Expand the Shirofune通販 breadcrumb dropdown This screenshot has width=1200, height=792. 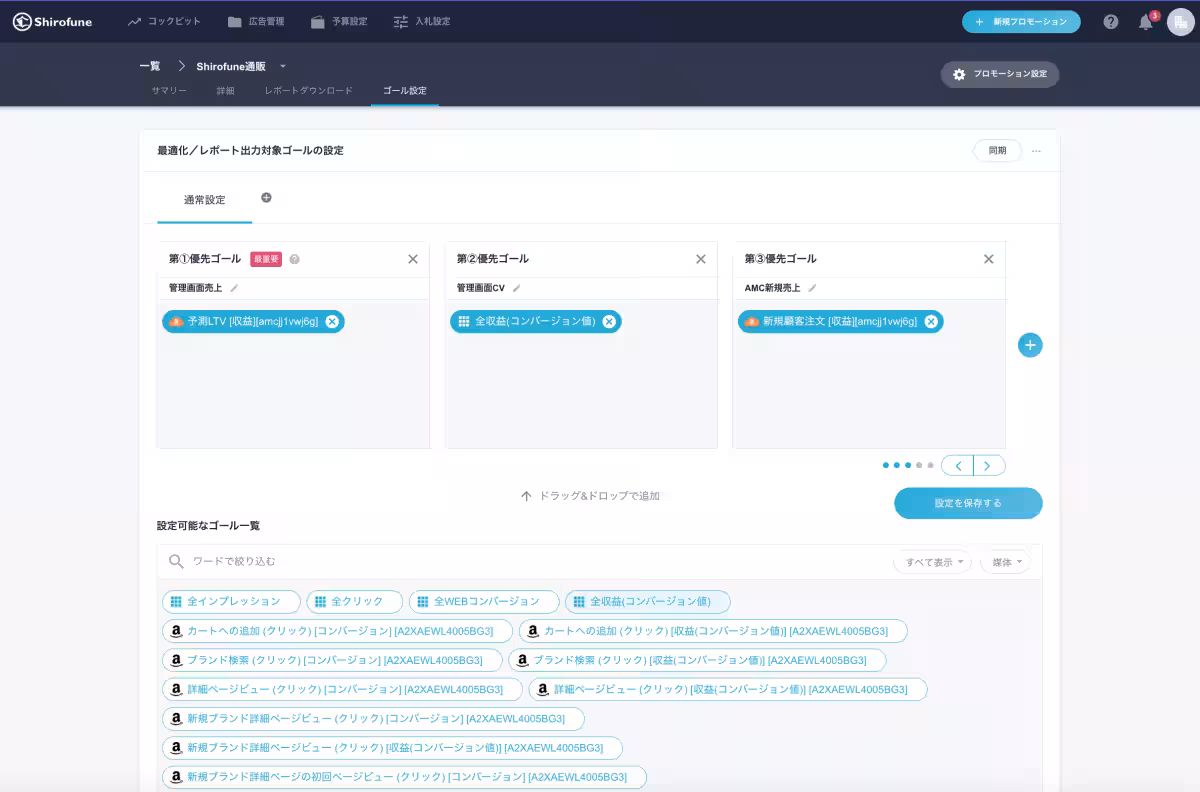click(283, 66)
